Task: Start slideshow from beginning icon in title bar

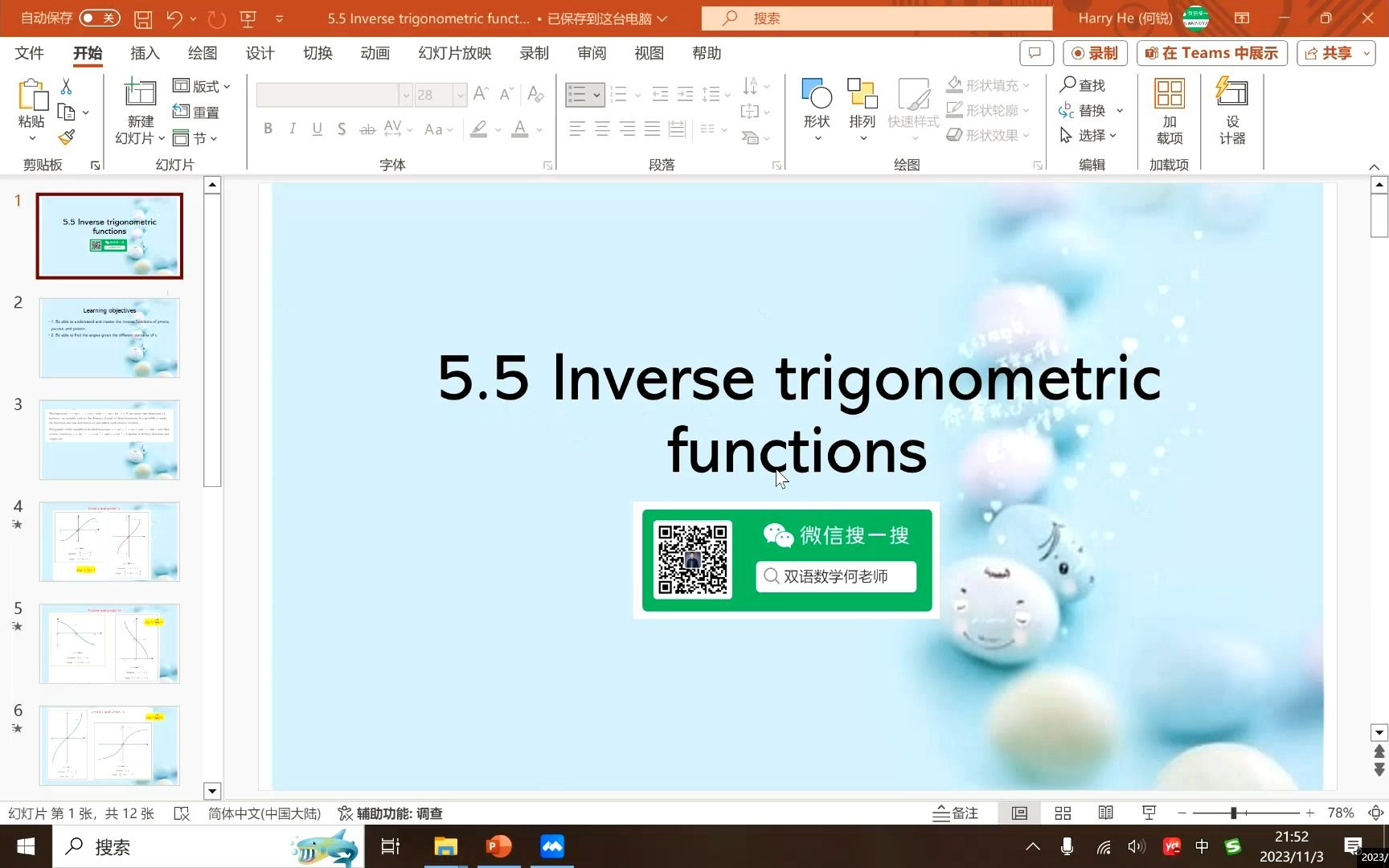Action: tap(248, 18)
